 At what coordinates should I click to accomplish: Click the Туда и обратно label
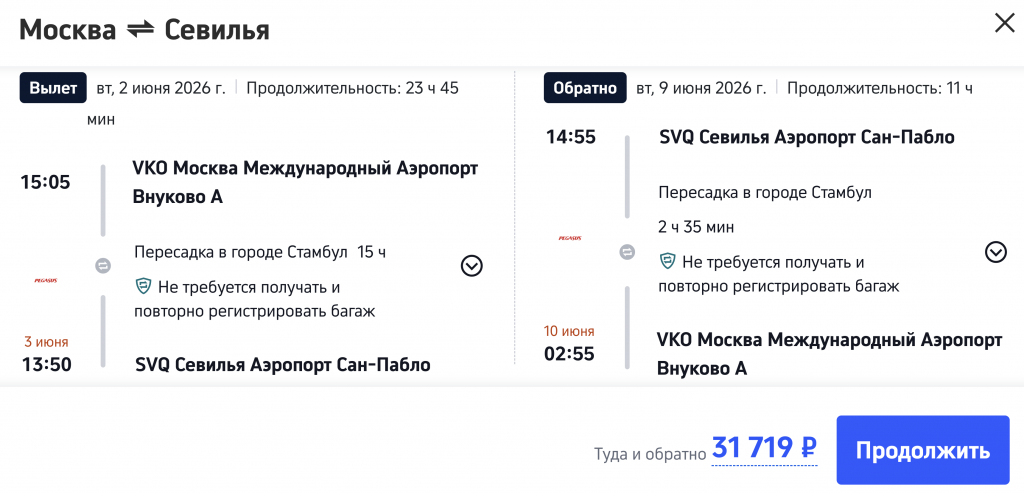(650, 453)
